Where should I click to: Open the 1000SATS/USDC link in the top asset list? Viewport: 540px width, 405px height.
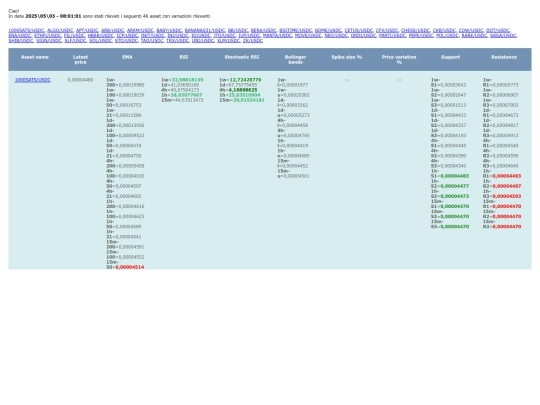(27, 30)
